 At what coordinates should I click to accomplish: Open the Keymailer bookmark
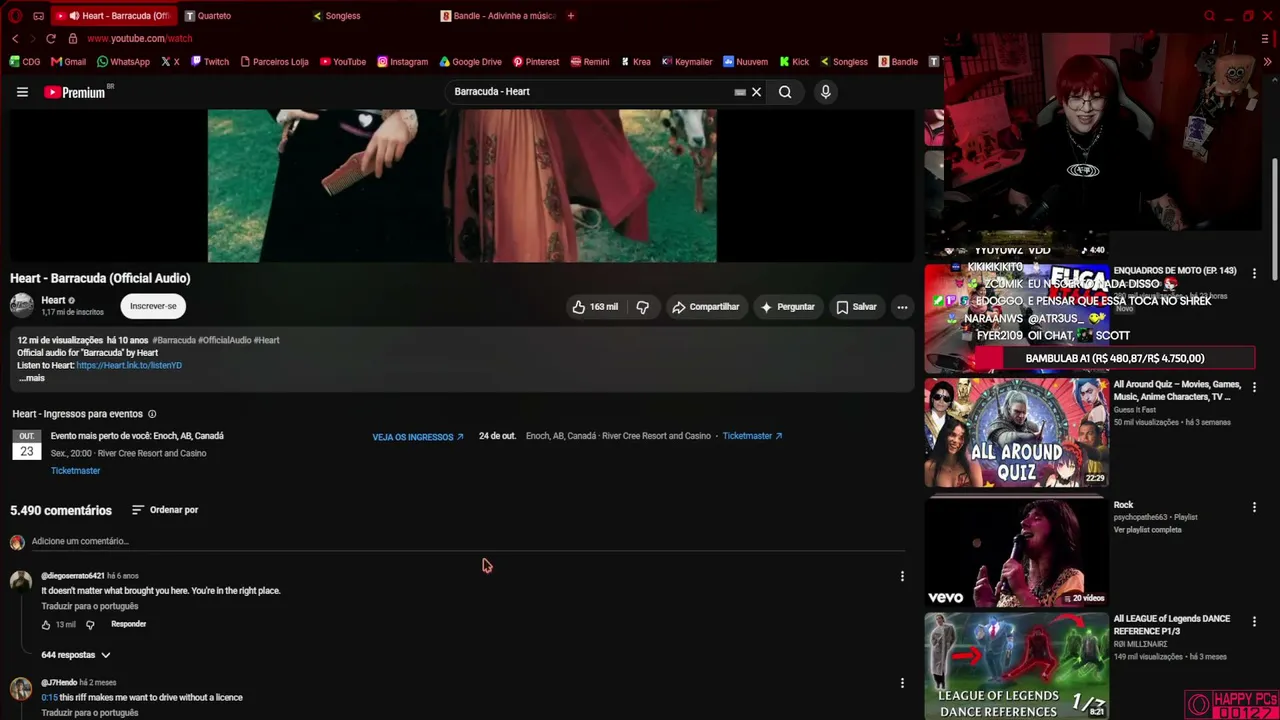[x=687, y=62]
